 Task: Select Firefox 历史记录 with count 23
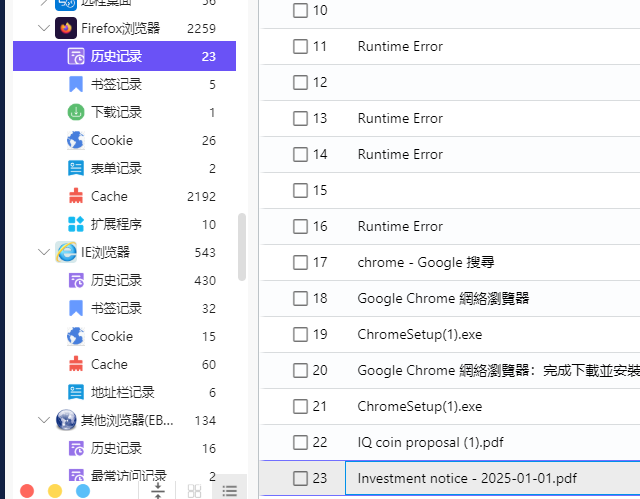point(124,56)
